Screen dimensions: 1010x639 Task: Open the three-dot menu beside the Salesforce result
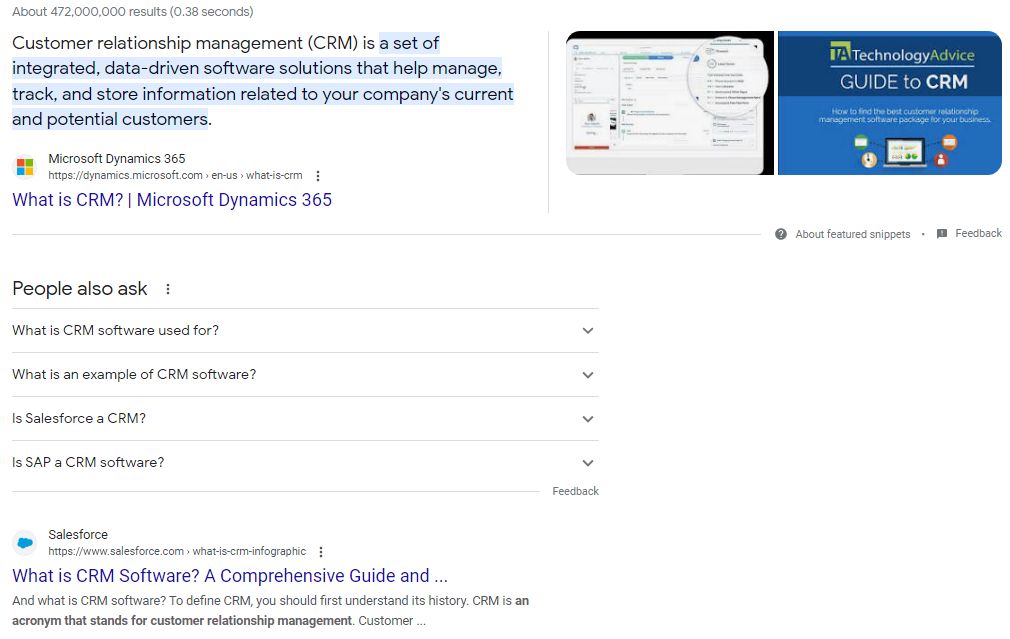pyautogui.click(x=320, y=551)
